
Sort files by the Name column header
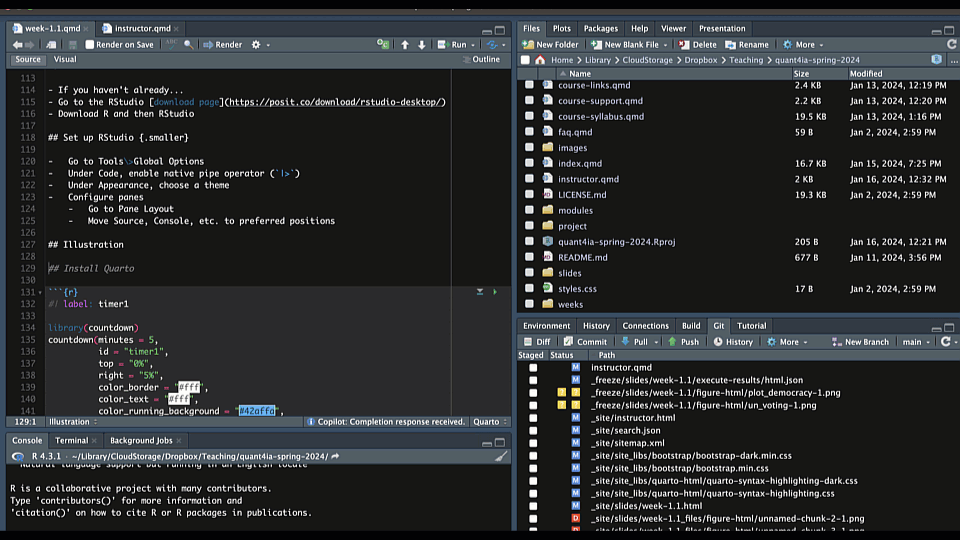pos(580,73)
